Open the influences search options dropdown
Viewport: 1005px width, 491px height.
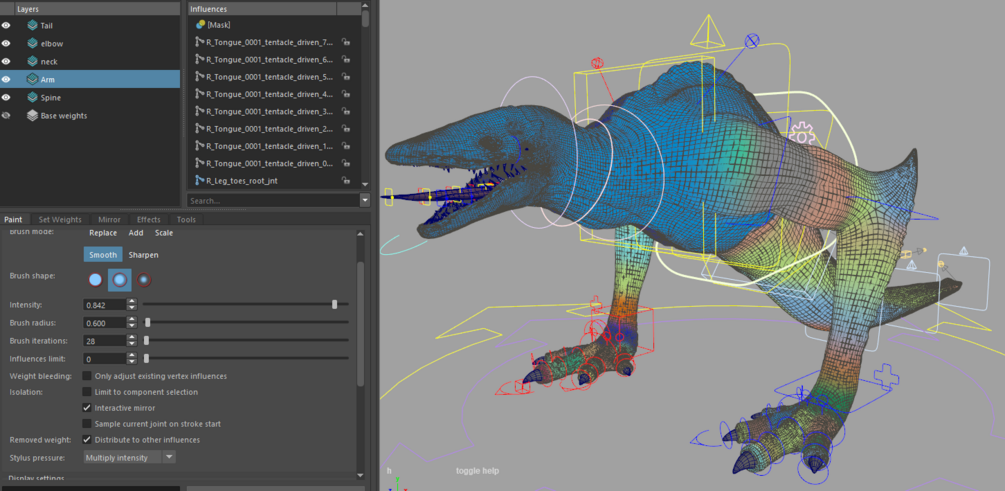[x=364, y=201]
